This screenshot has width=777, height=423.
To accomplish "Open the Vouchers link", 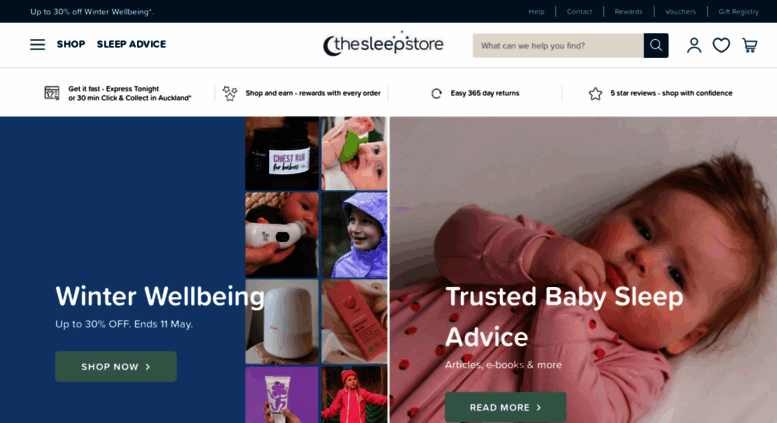I will 680,11.
